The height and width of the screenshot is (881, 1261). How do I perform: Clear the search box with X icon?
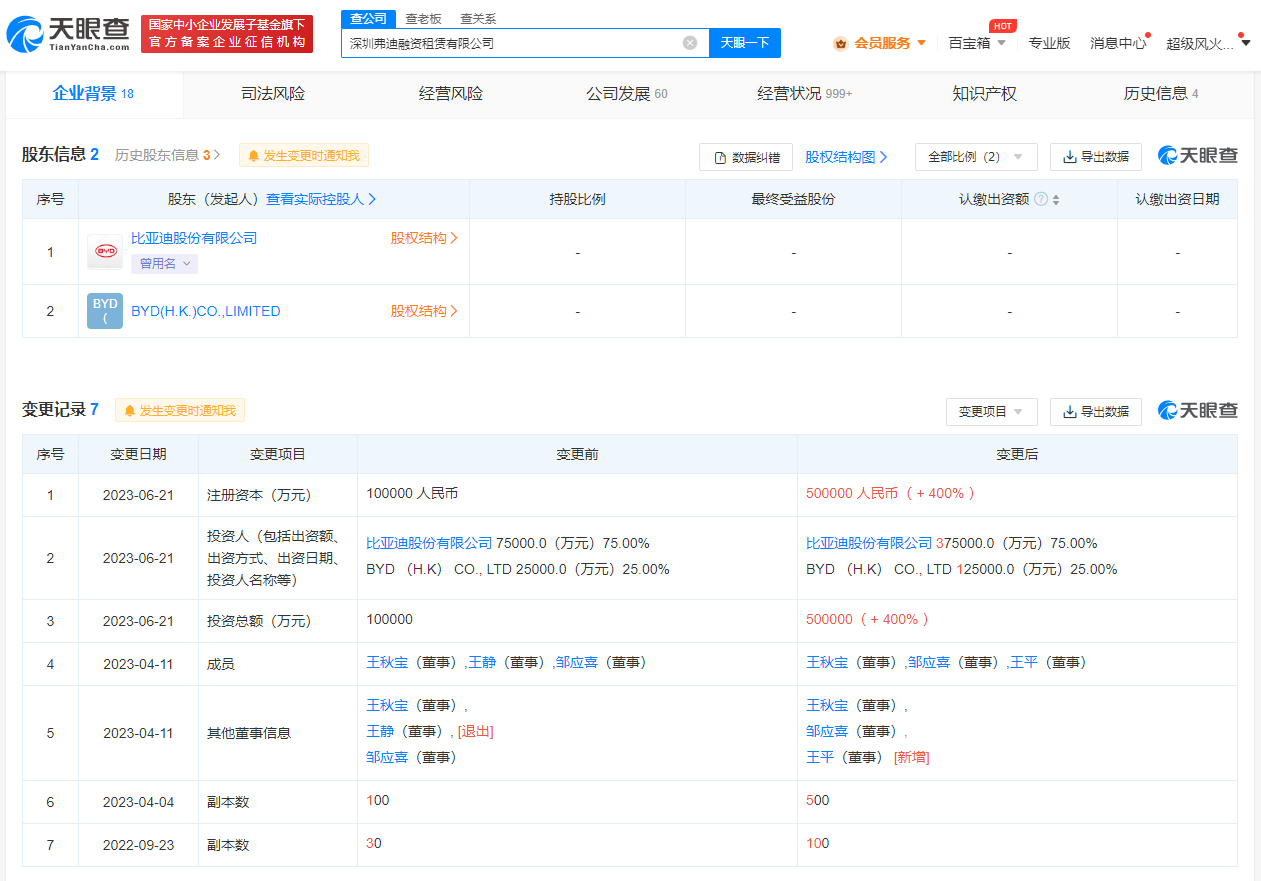pos(690,43)
